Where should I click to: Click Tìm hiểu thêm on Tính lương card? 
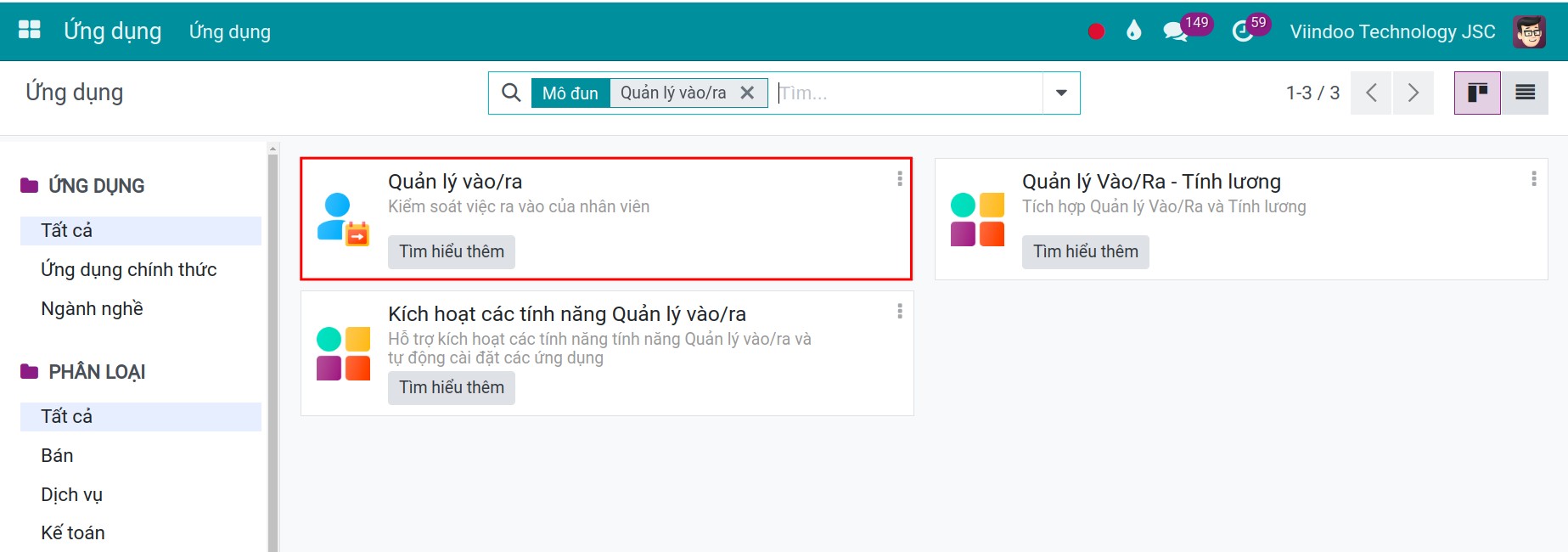1086,251
